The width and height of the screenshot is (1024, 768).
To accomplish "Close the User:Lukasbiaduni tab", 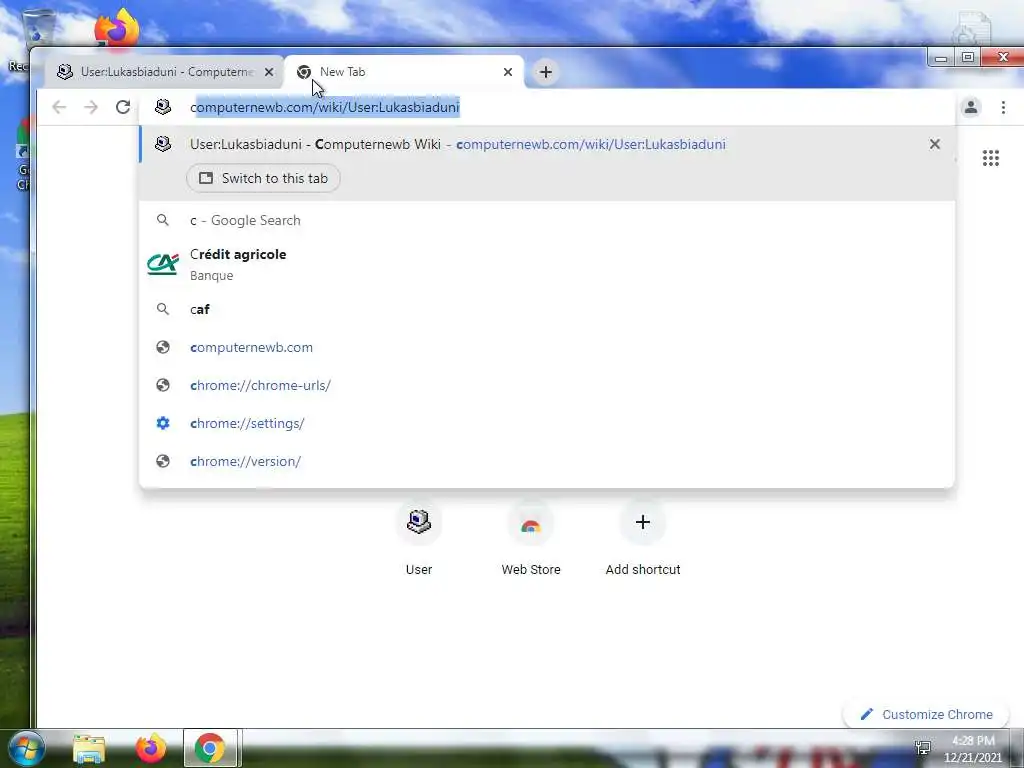I will point(268,72).
